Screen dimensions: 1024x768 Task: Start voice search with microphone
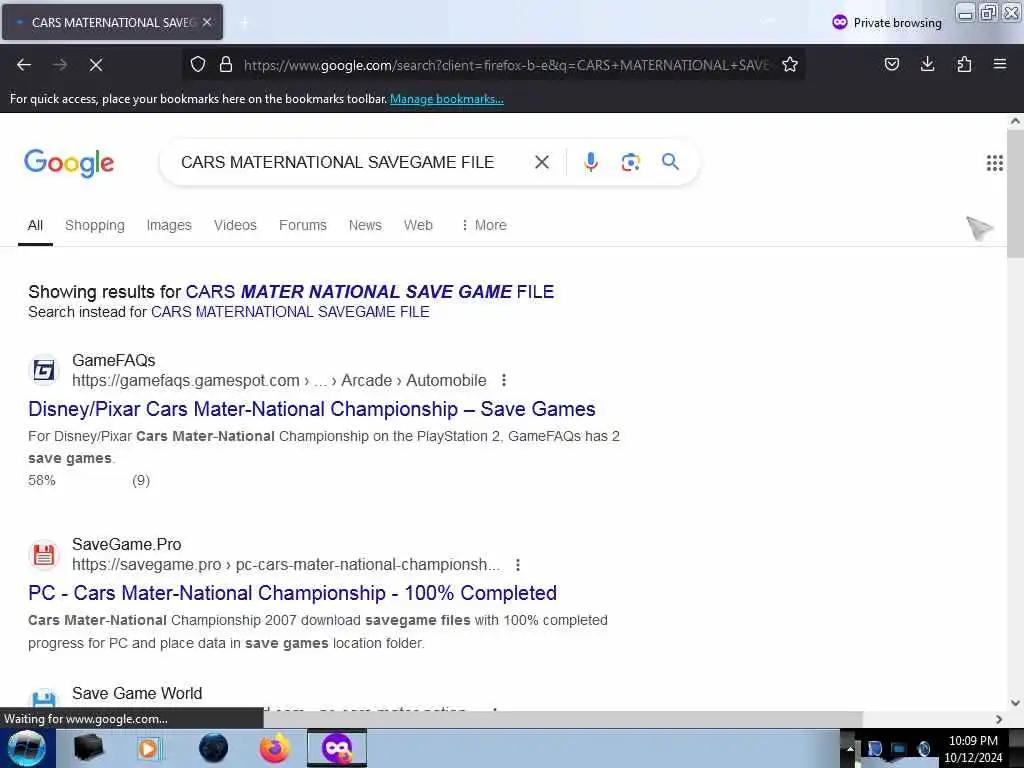click(x=590, y=162)
